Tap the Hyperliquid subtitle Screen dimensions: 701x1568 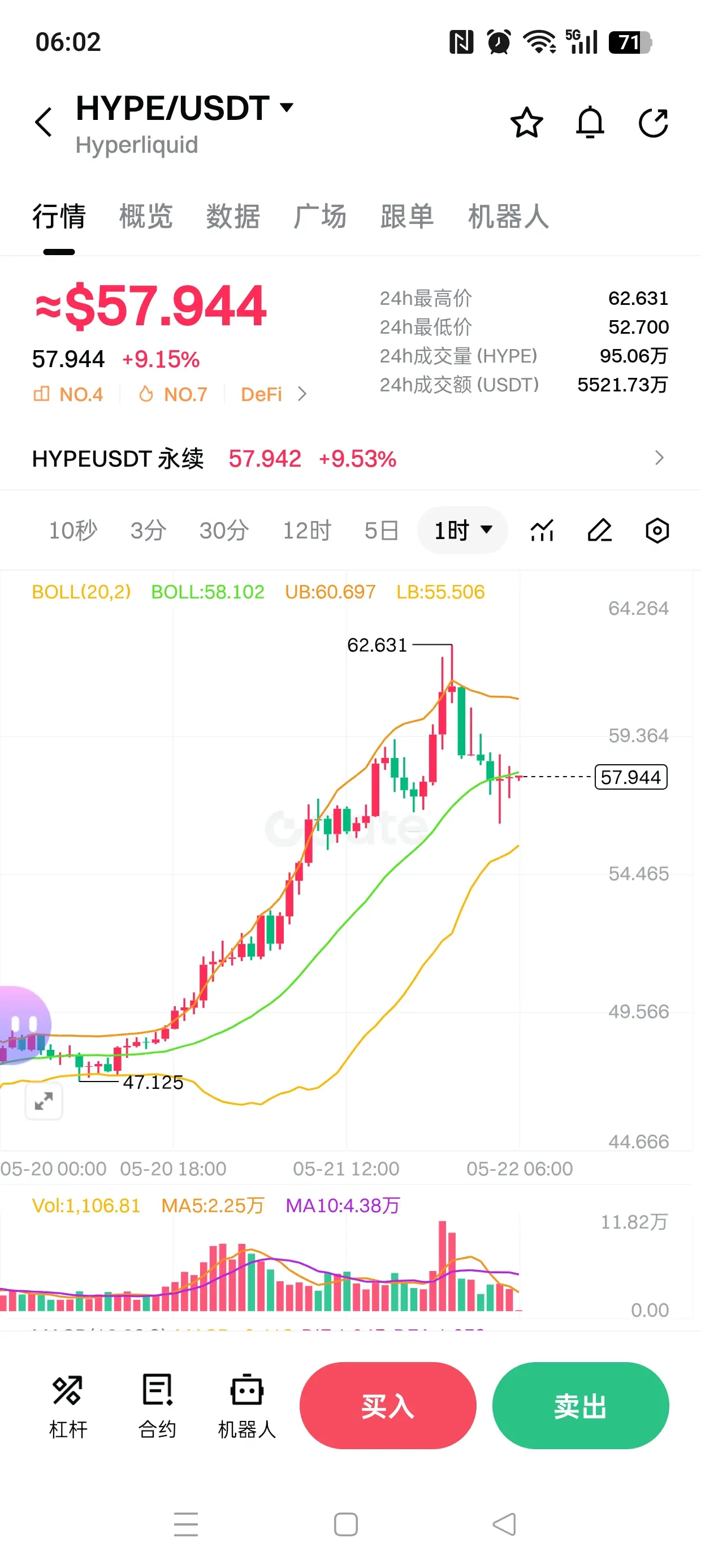pos(137,145)
